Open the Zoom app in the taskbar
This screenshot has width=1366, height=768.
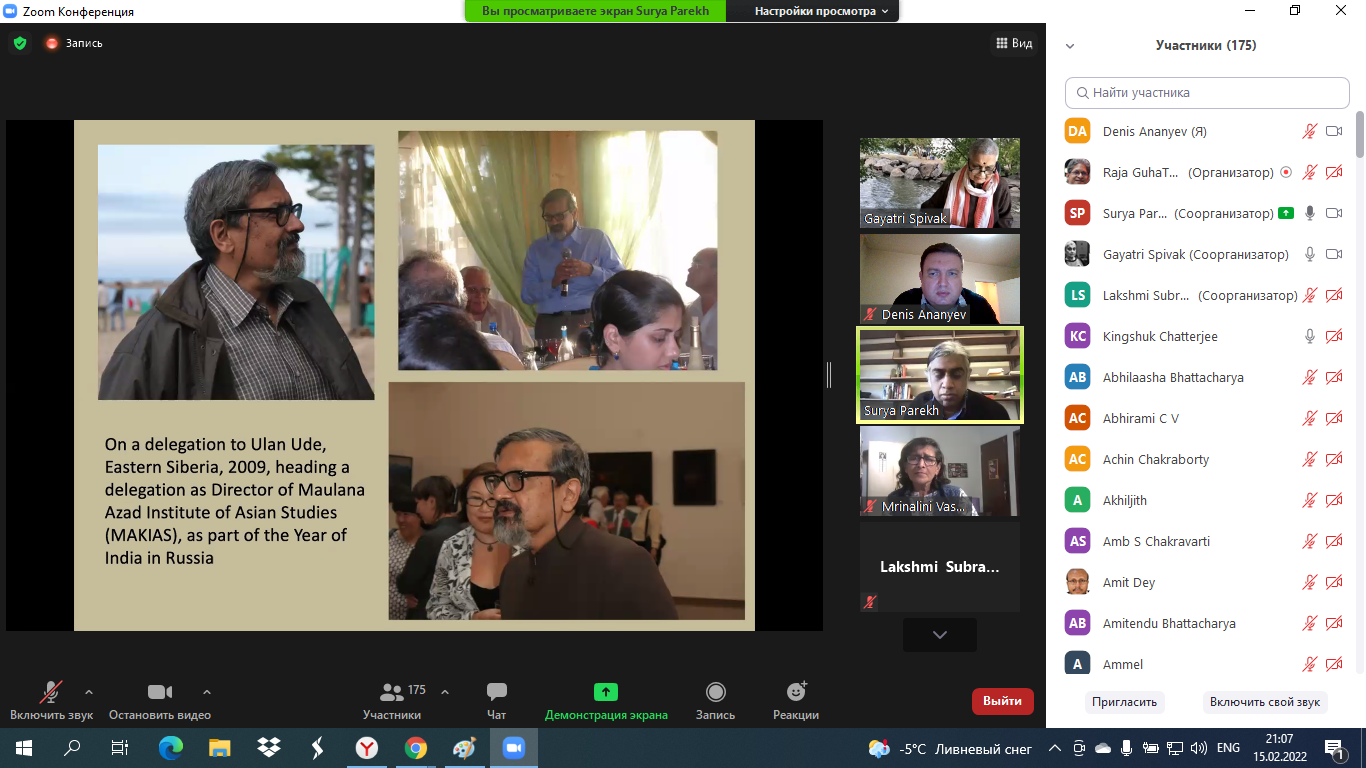(x=514, y=748)
